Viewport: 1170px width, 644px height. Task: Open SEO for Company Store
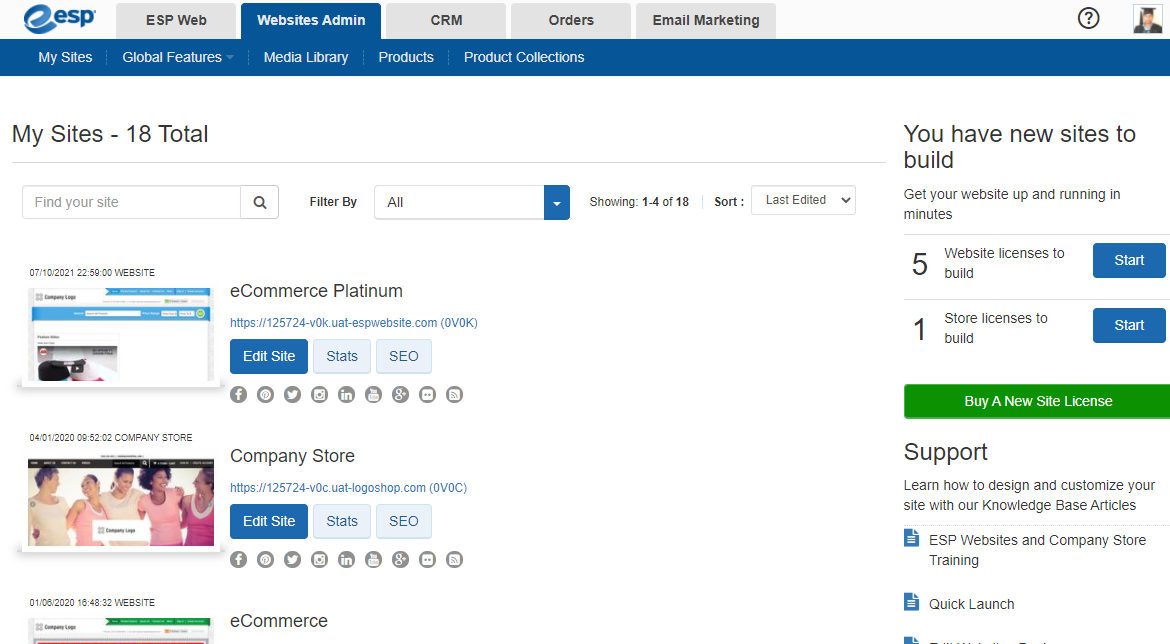click(x=404, y=521)
